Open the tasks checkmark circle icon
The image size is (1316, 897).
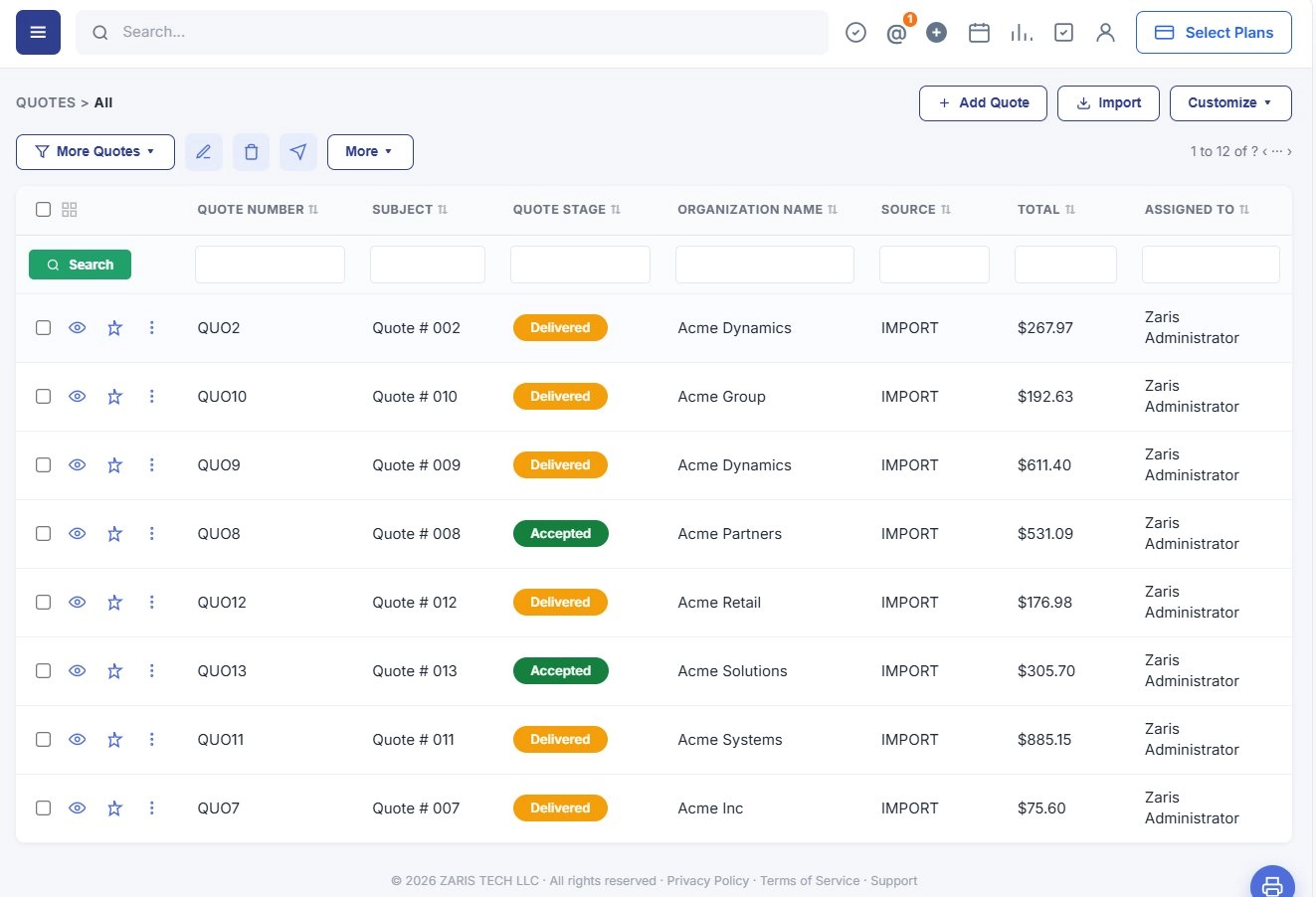tap(855, 33)
